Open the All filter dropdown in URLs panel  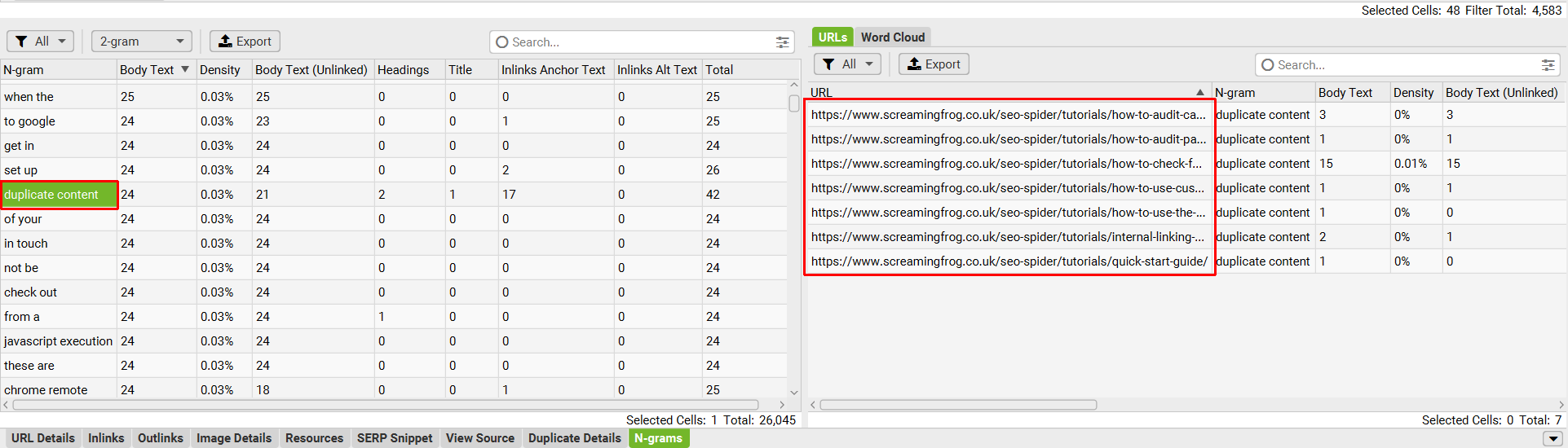[x=848, y=64]
